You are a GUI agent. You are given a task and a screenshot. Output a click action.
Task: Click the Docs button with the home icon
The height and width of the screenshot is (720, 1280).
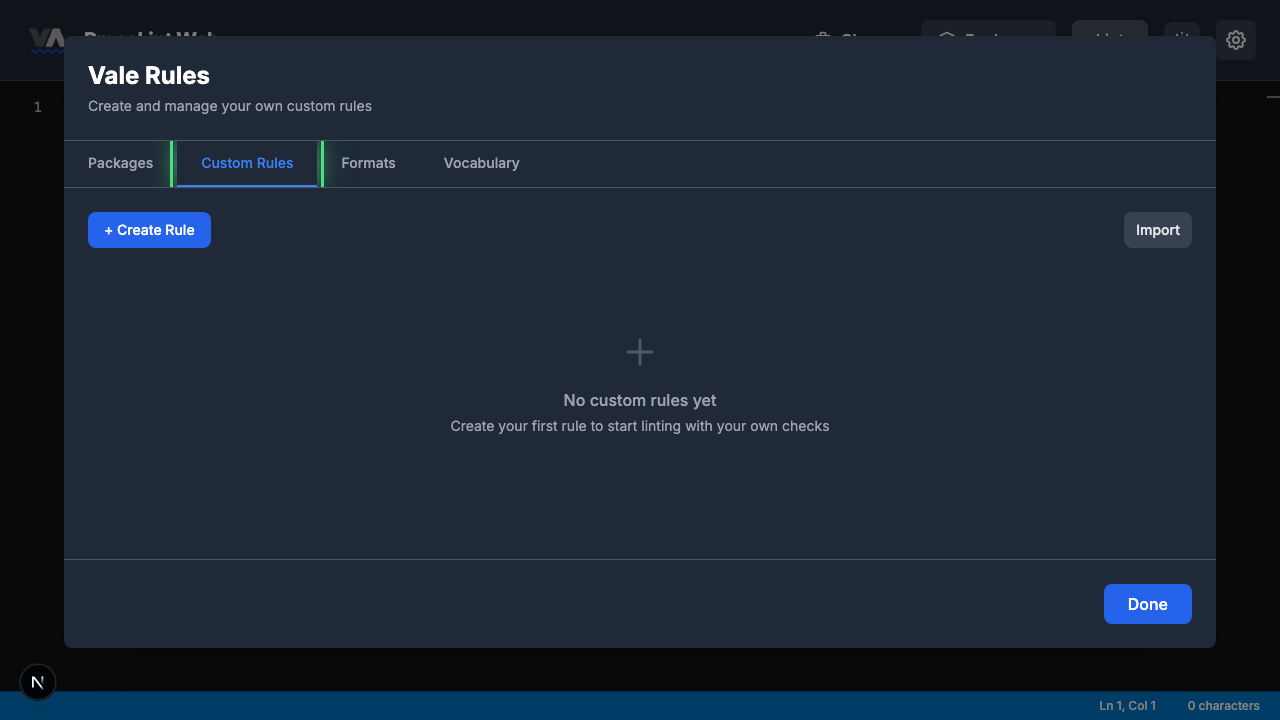[986, 39]
